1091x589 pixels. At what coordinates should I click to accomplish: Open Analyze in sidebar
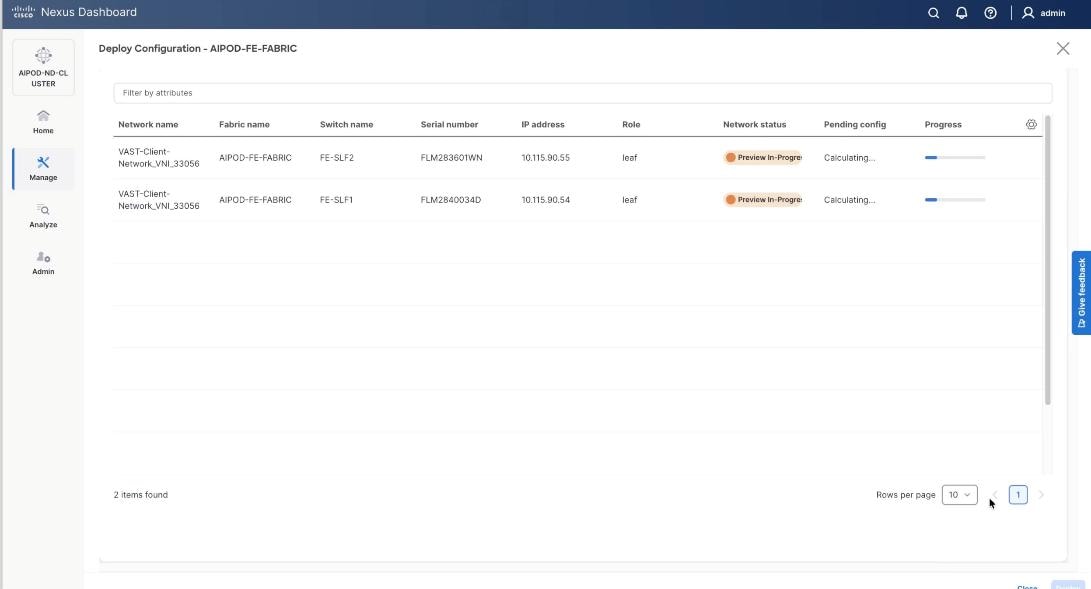pos(43,216)
